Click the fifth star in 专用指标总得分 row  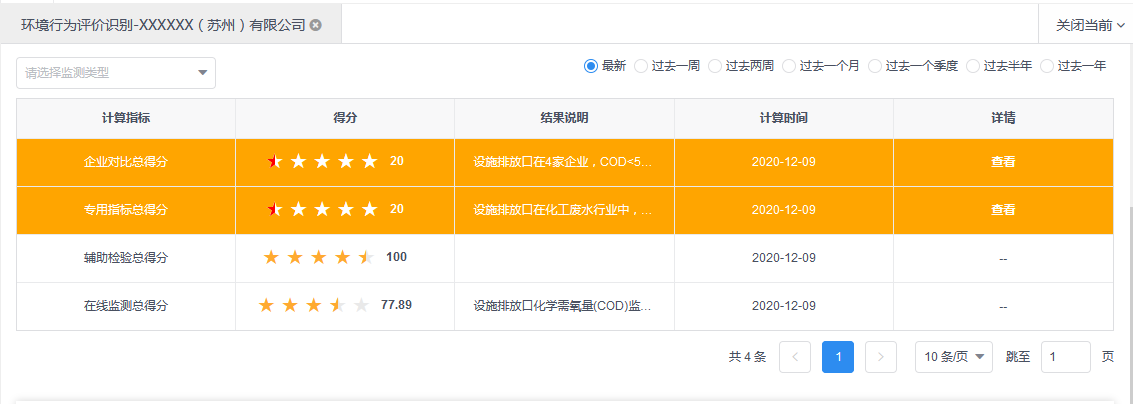(x=370, y=209)
